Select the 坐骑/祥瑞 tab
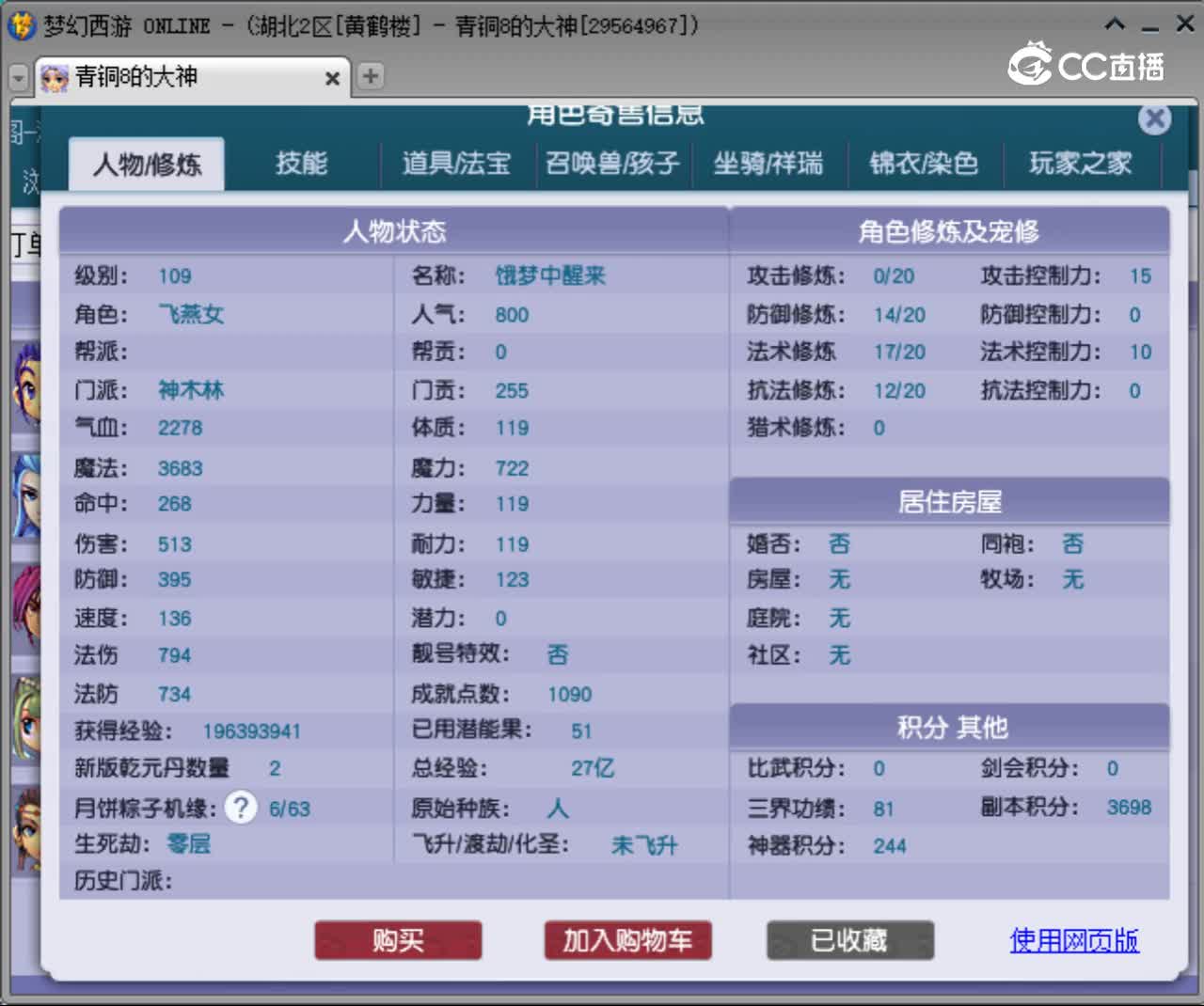Screen dimensions: 1204x1006 click(x=768, y=164)
